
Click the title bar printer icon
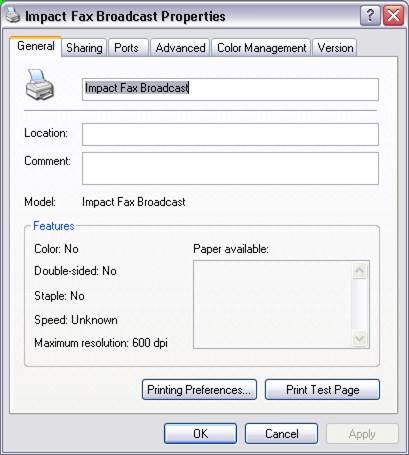tap(12, 15)
